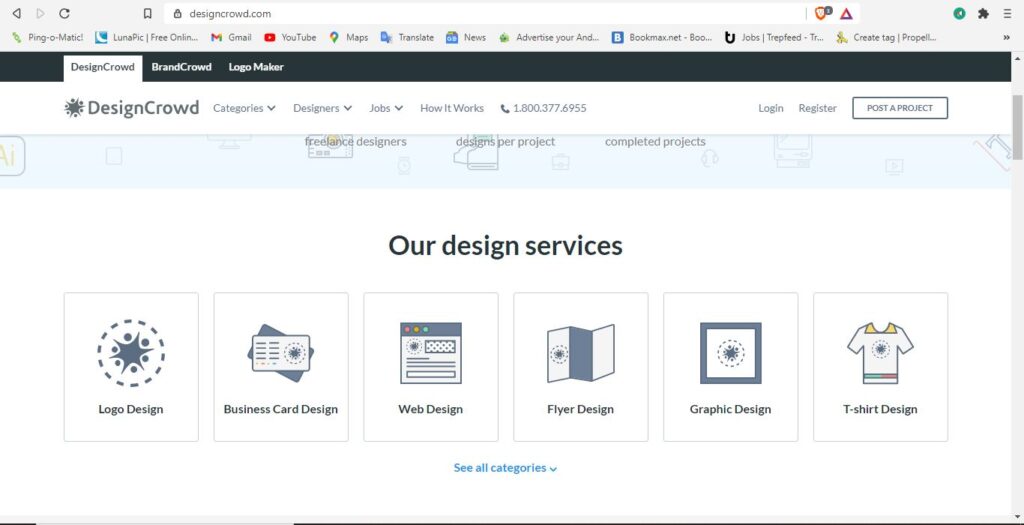Open the Advertise your Android bookmark
Screen dimensions: 1024x525
[549, 37]
